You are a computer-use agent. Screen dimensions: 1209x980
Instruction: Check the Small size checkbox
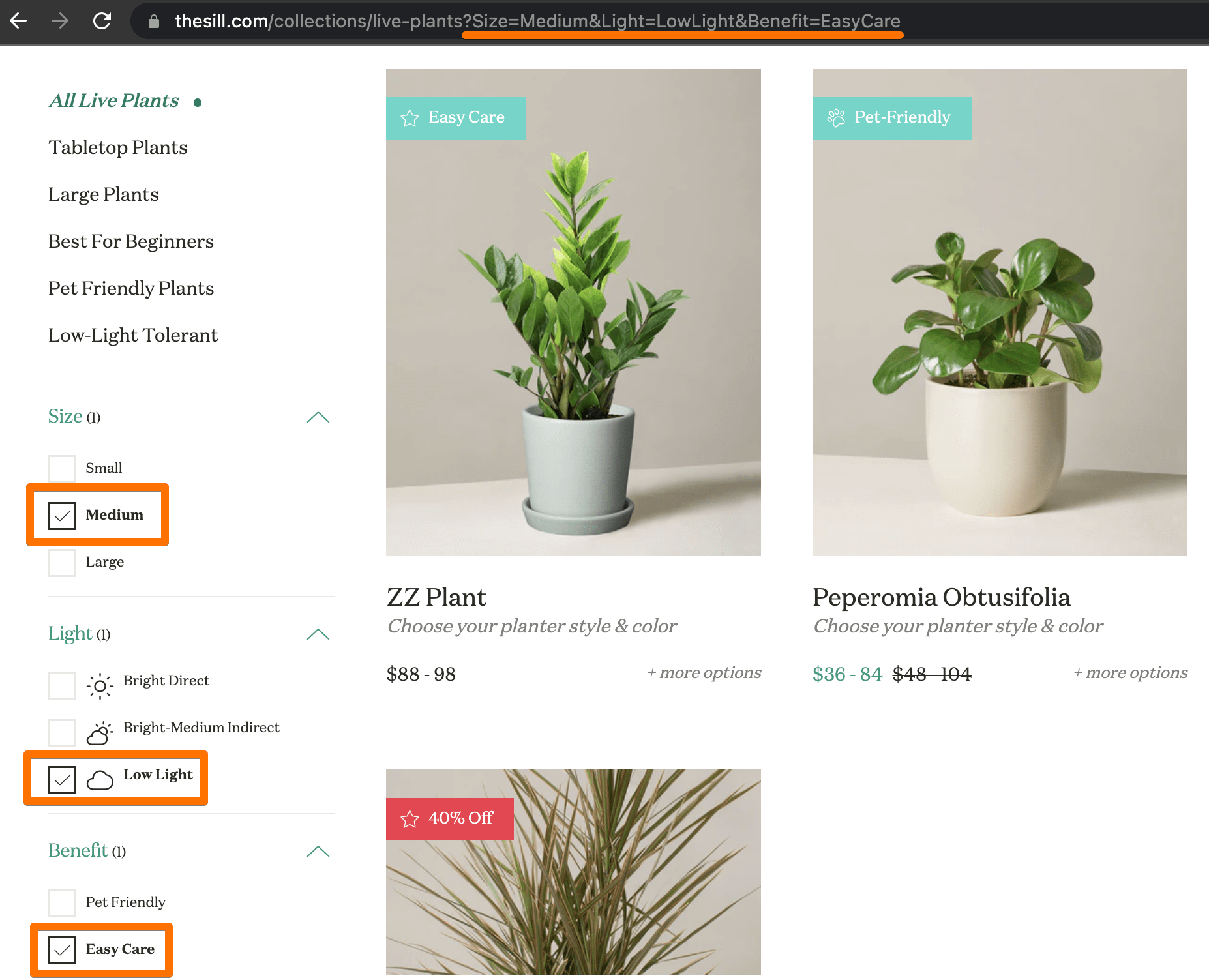point(62,468)
